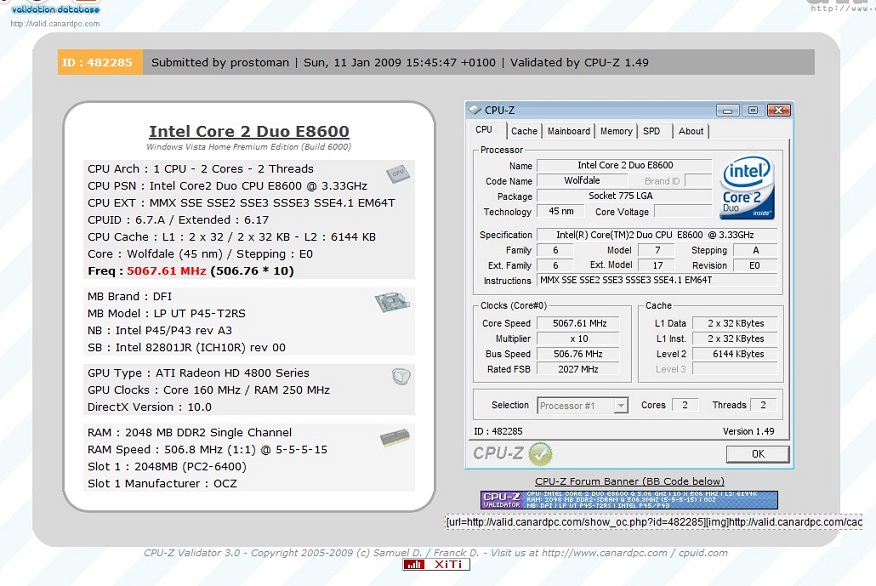Viewport: 876px width, 586px height.
Task: Click the Submitted by prostoman text
Action: coord(220,63)
